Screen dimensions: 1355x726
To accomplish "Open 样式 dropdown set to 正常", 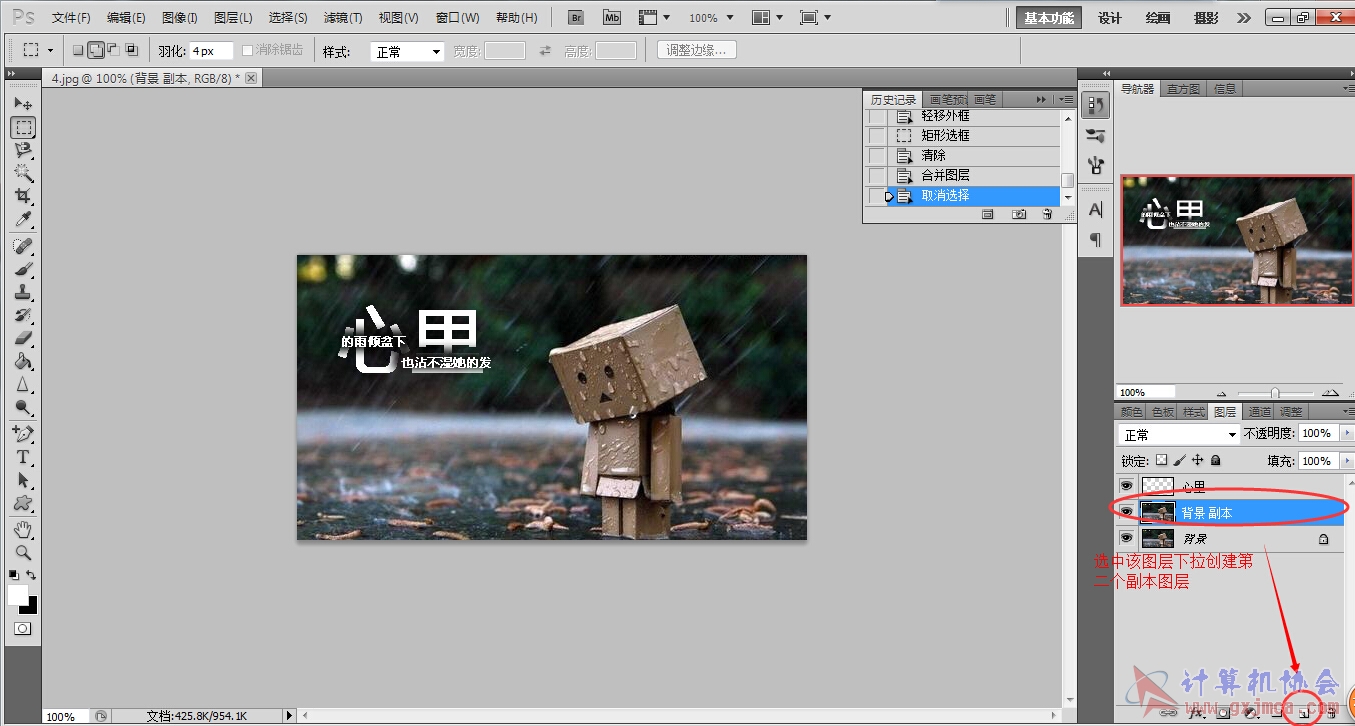I will tap(407, 51).
